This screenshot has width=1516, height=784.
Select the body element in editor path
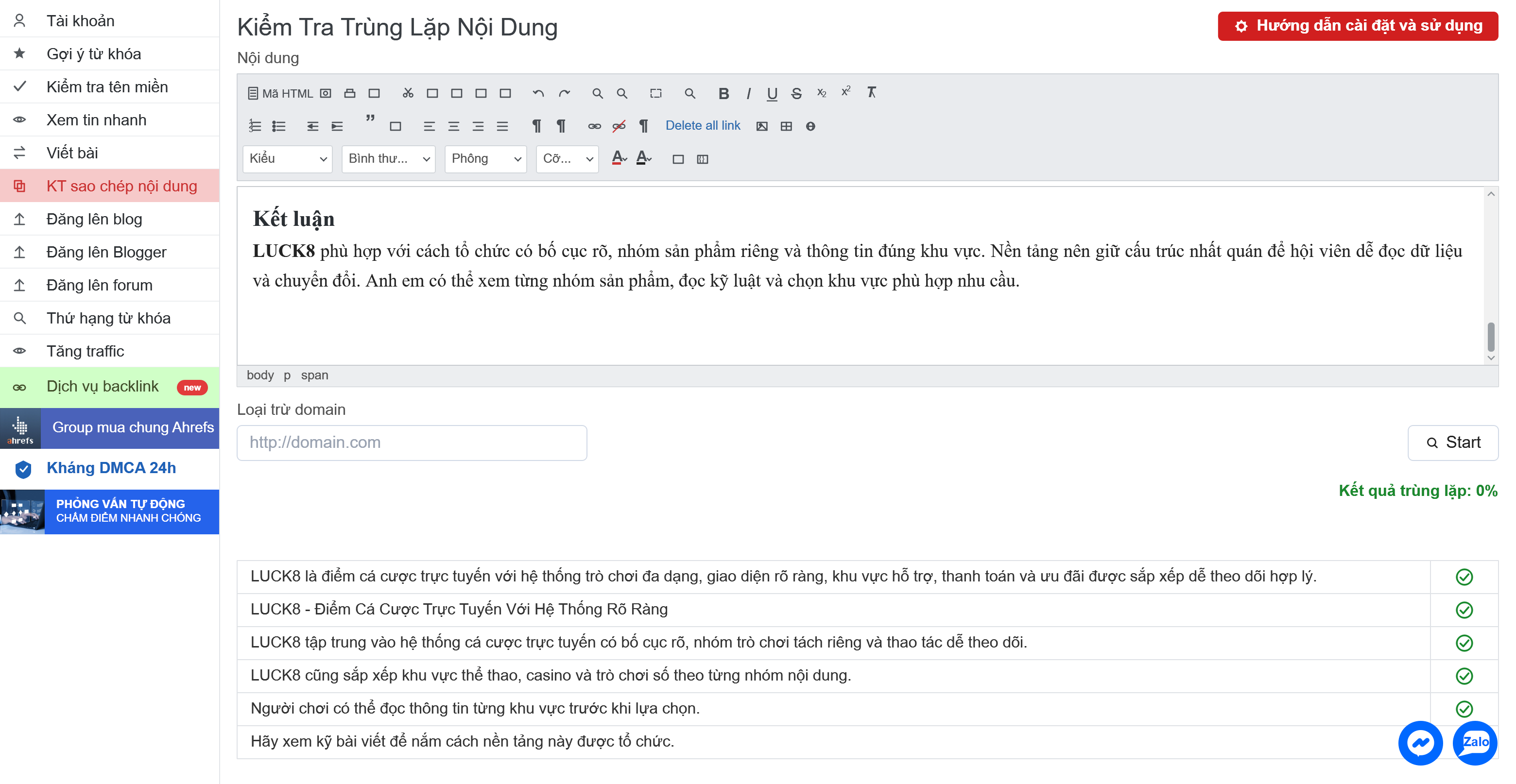coord(260,375)
